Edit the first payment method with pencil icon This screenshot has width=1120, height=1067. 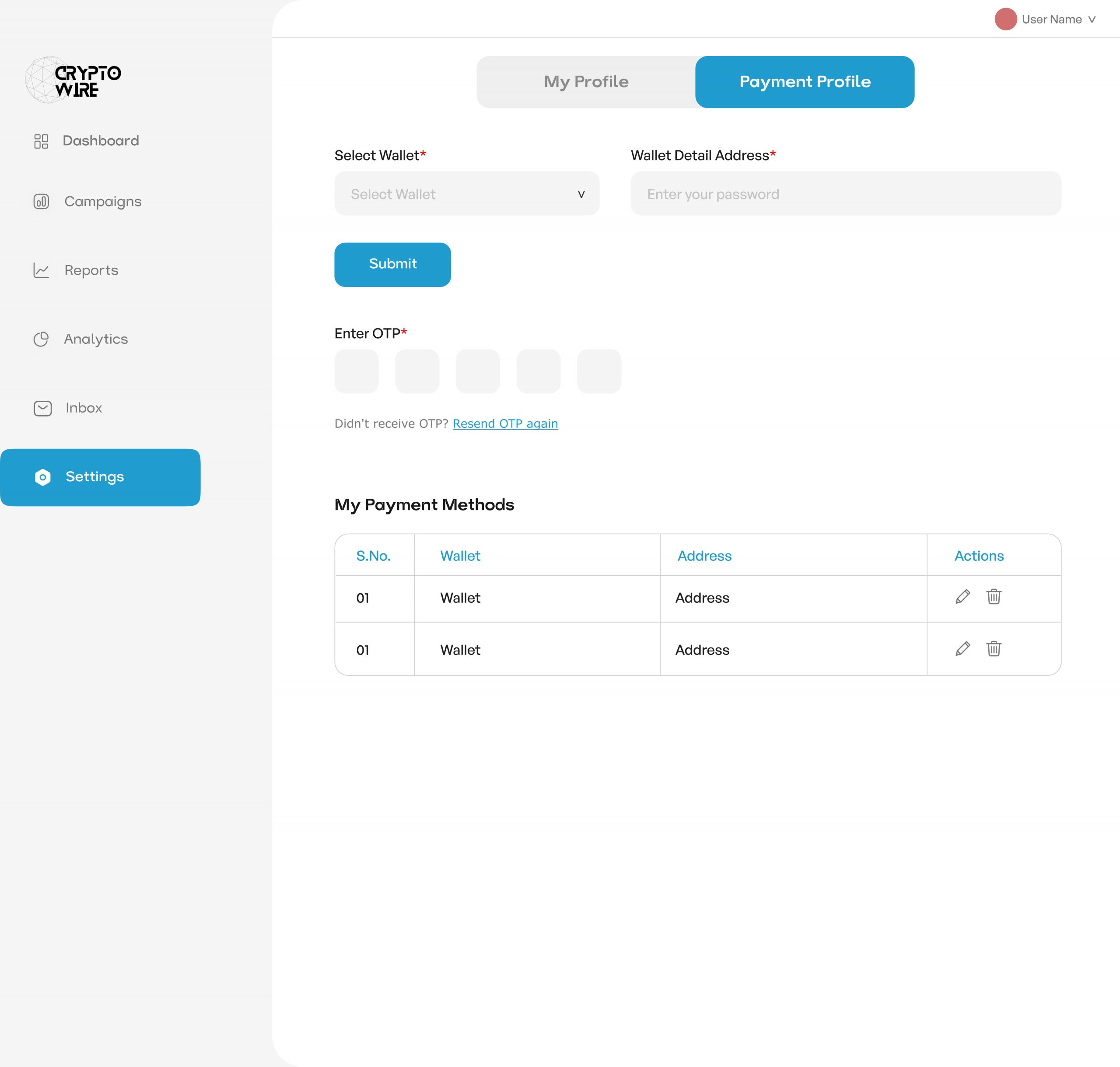click(962, 598)
